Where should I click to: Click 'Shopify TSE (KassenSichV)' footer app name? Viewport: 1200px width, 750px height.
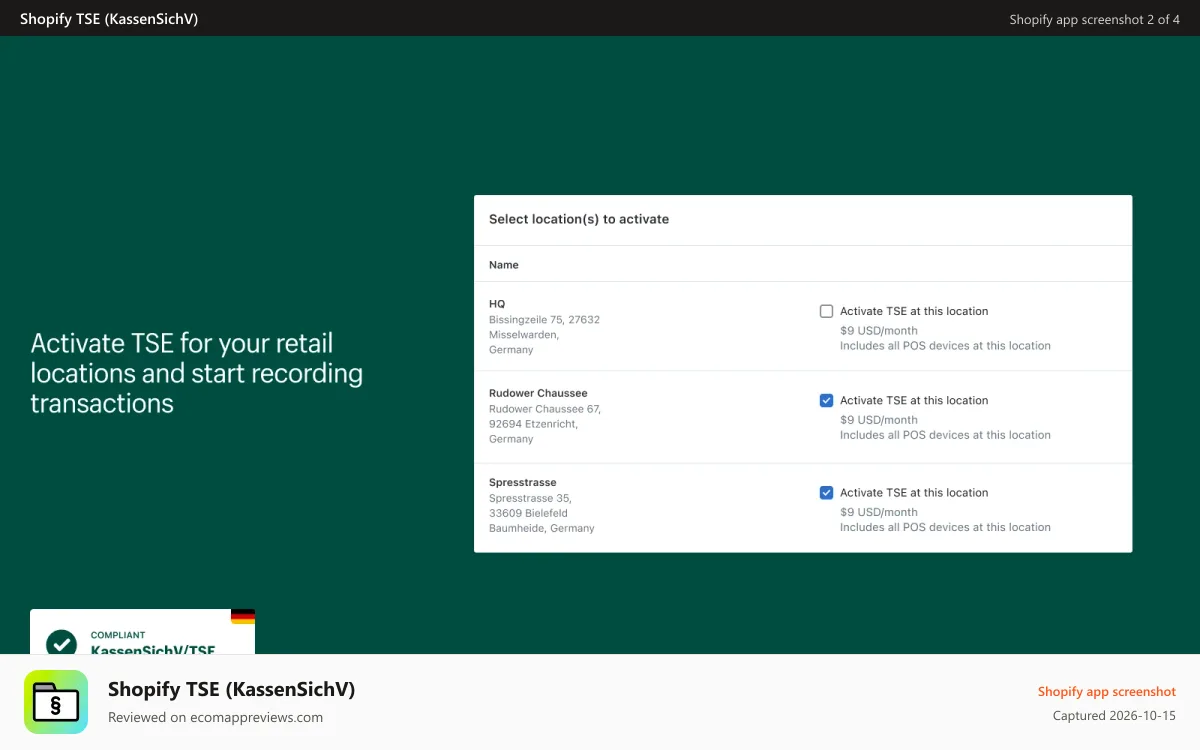(x=231, y=689)
